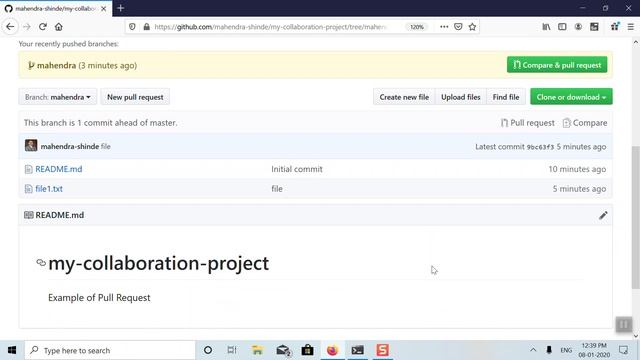Click 'This branch is 1 commit ahead of master.'
Screen dimensions: 640x360
100,123
